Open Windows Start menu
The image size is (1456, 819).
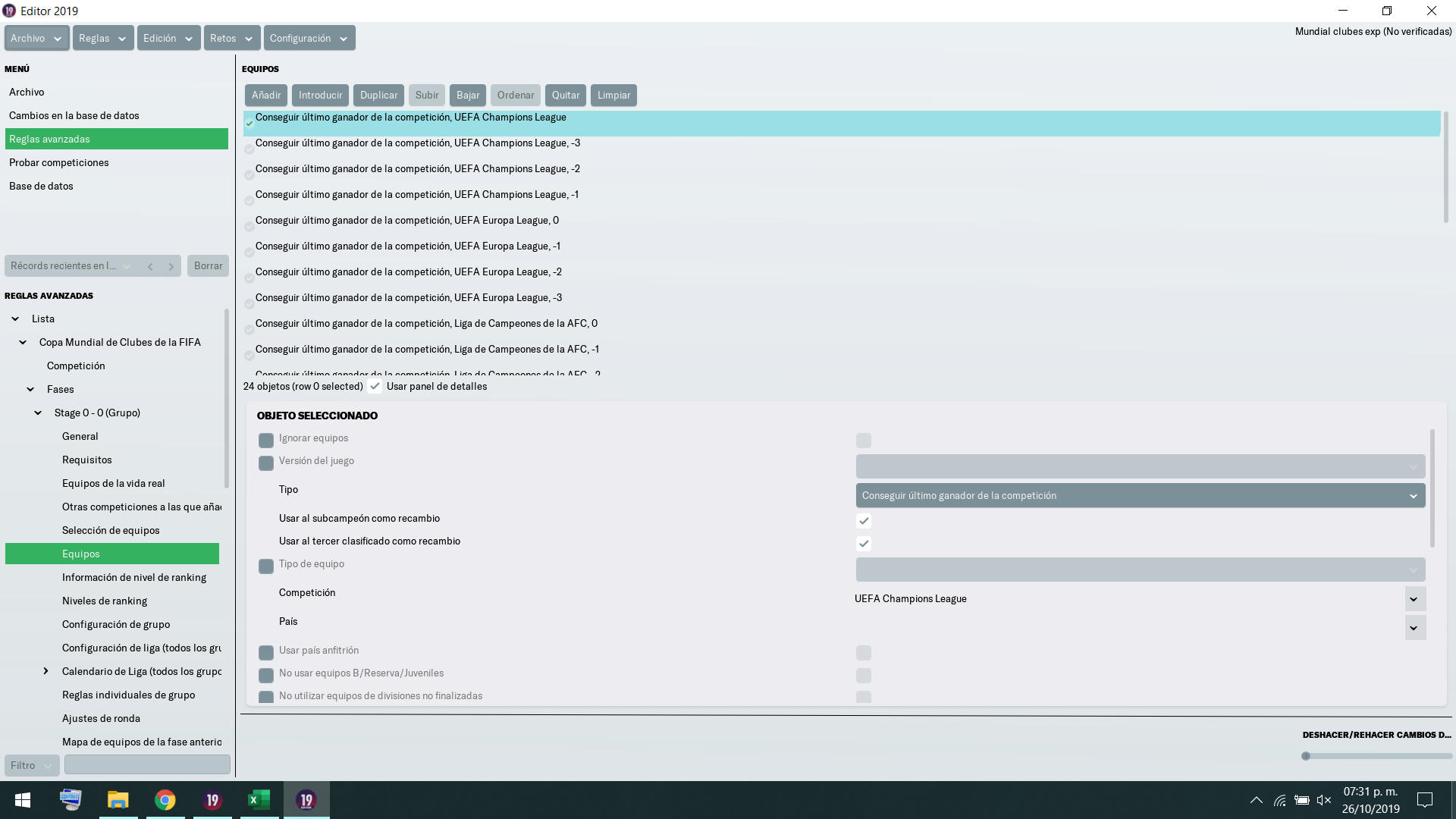click(x=23, y=800)
